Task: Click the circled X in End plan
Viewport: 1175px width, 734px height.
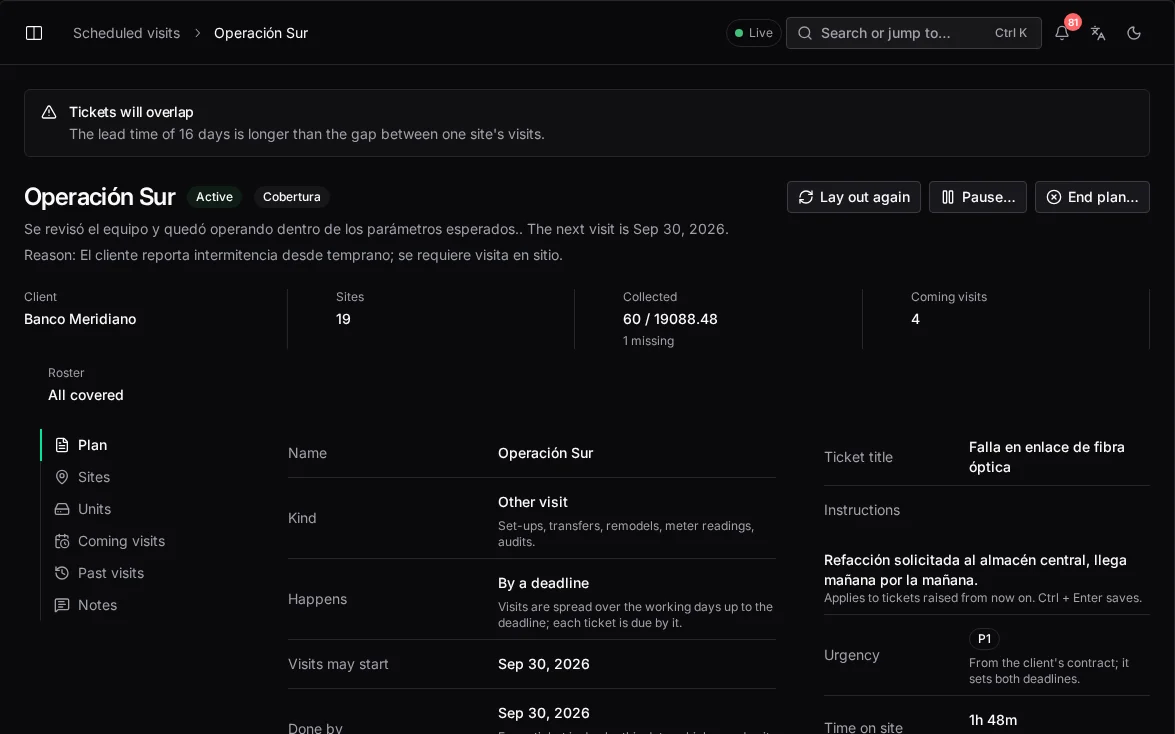Action: tap(1054, 197)
